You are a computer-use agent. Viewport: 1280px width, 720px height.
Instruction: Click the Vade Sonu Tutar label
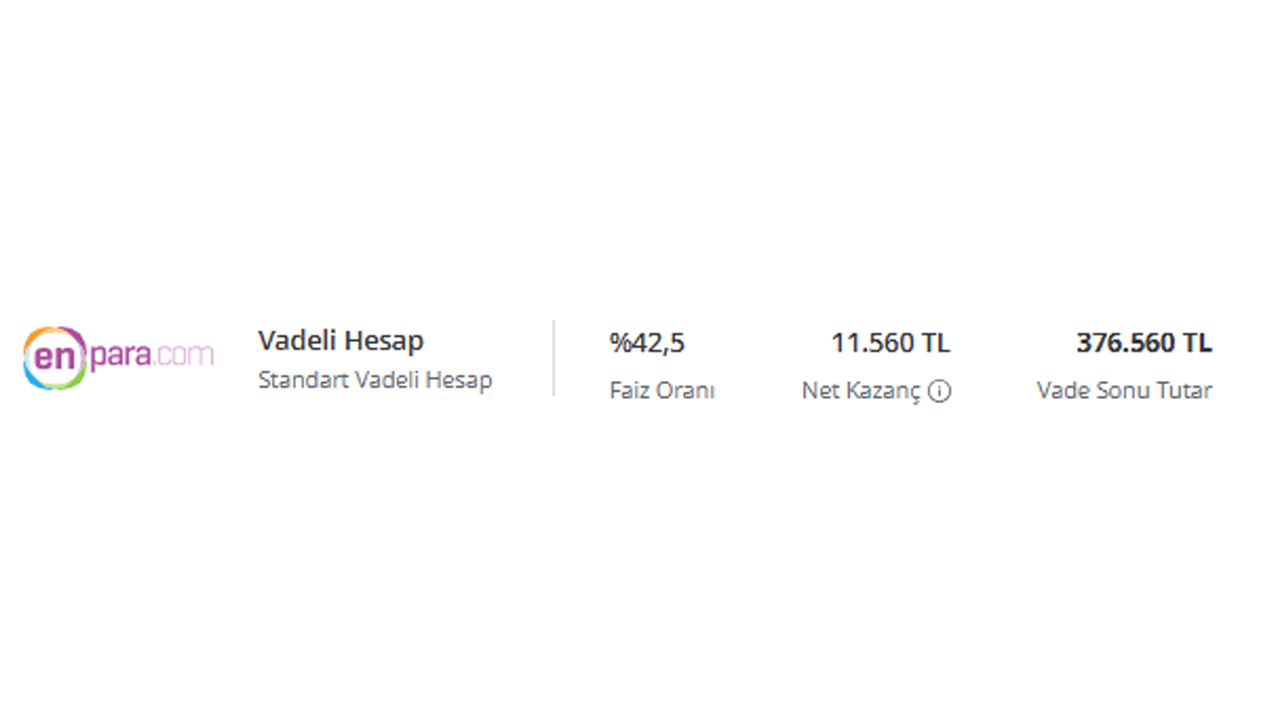click(1124, 391)
